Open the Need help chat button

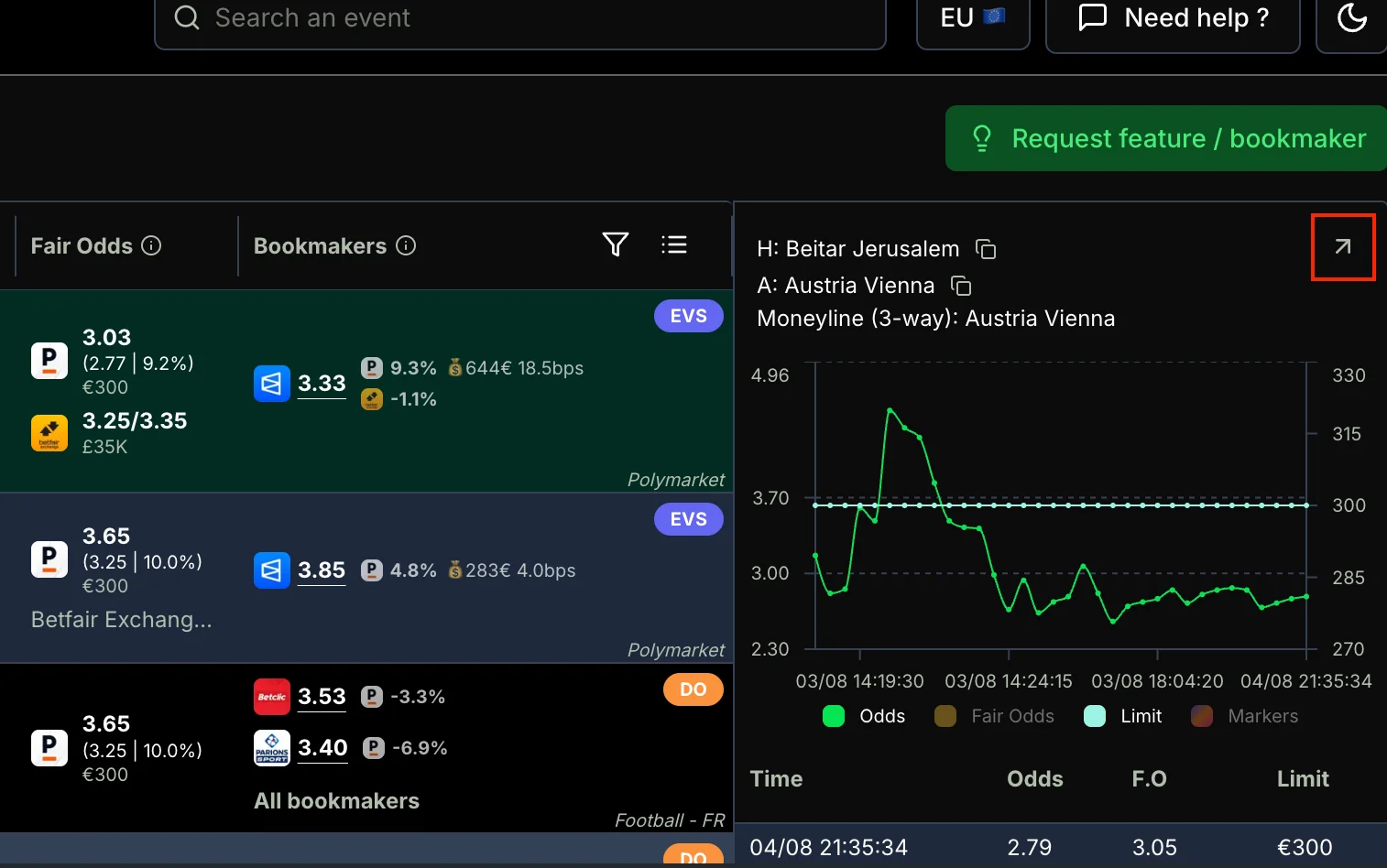pyautogui.click(x=1173, y=17)
